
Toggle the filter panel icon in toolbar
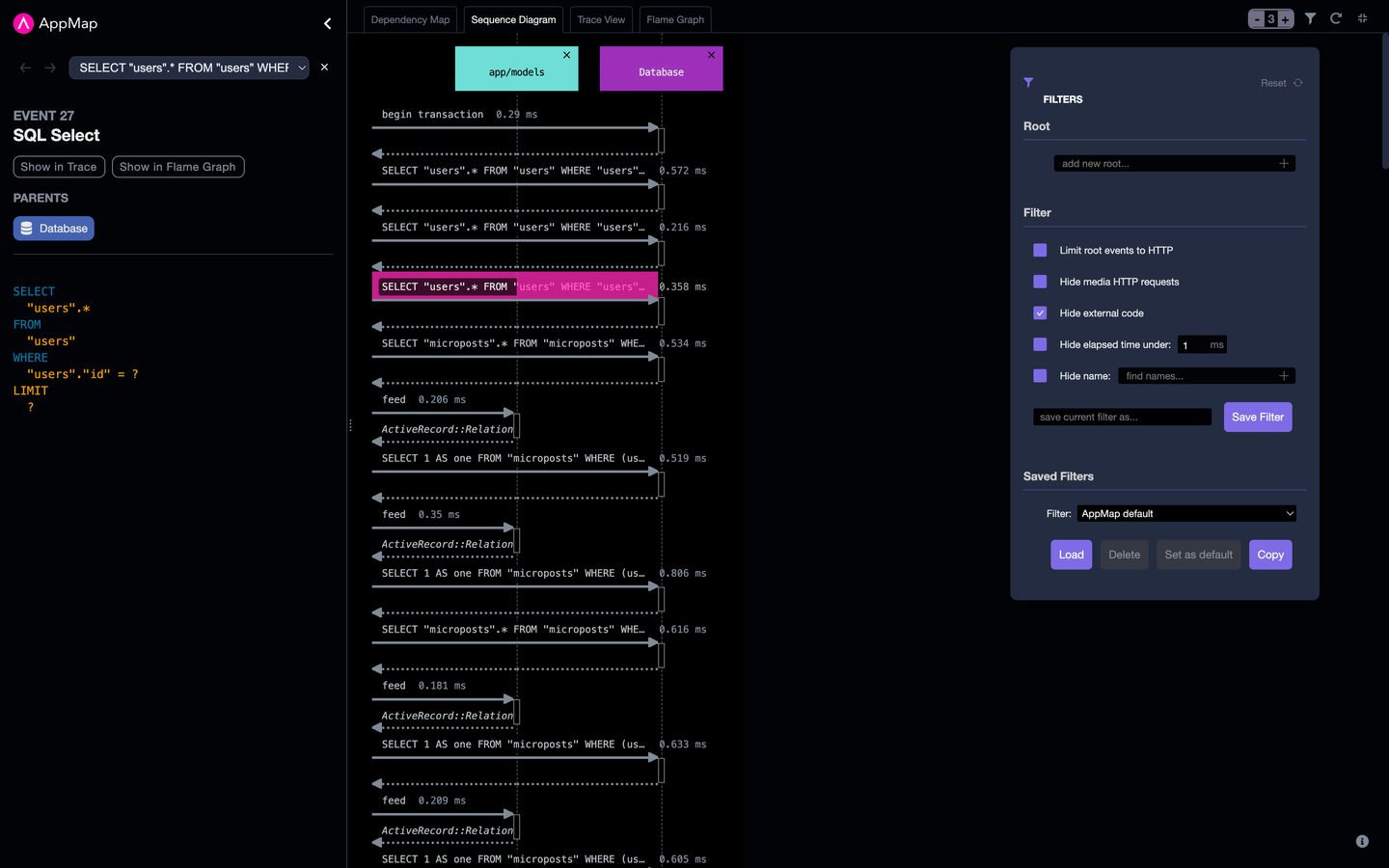pyautogui.click(x=1311, y=18)
